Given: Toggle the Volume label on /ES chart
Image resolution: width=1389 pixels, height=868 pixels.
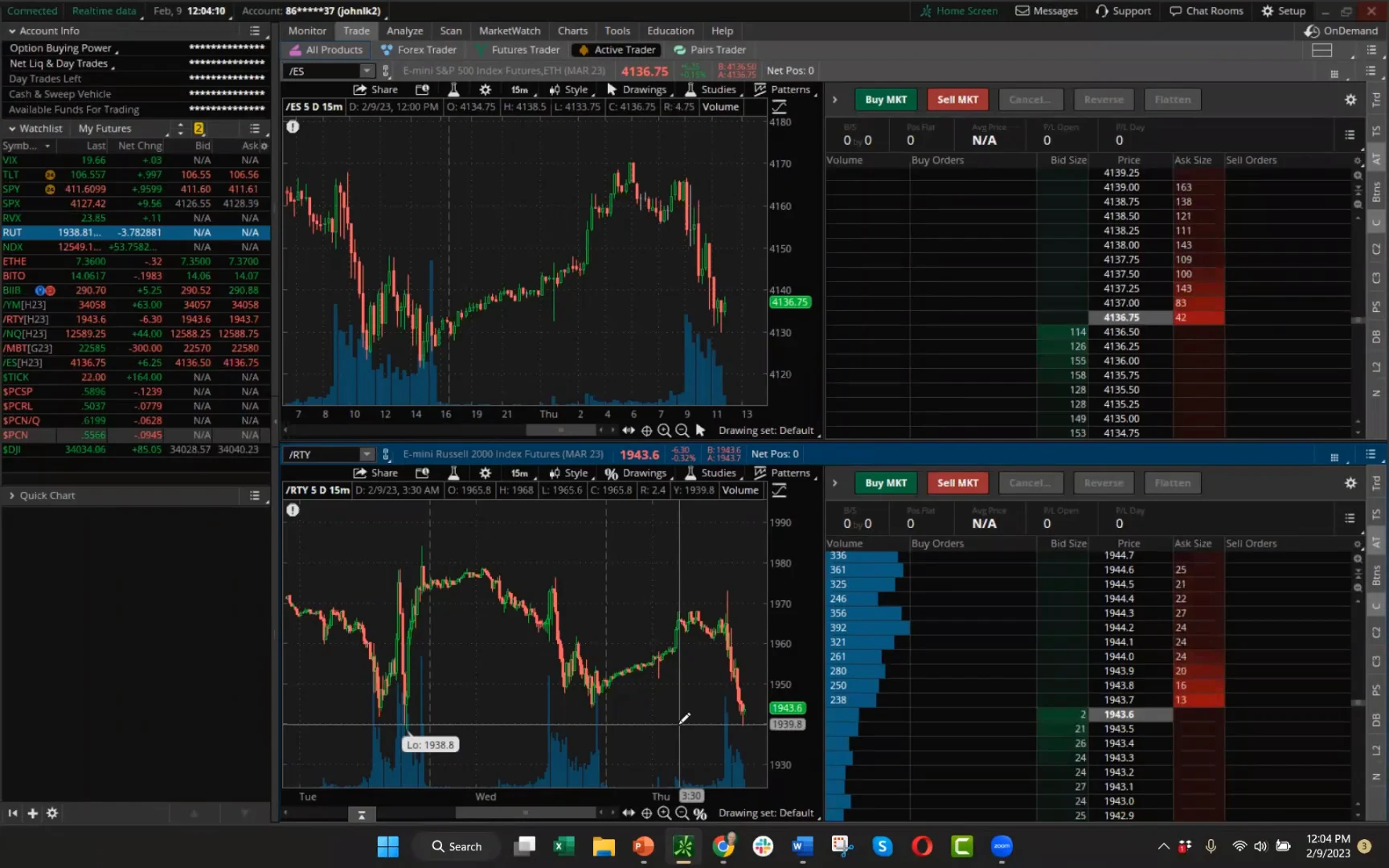Looking at the screenshot, I should click(x=720, y=106).
